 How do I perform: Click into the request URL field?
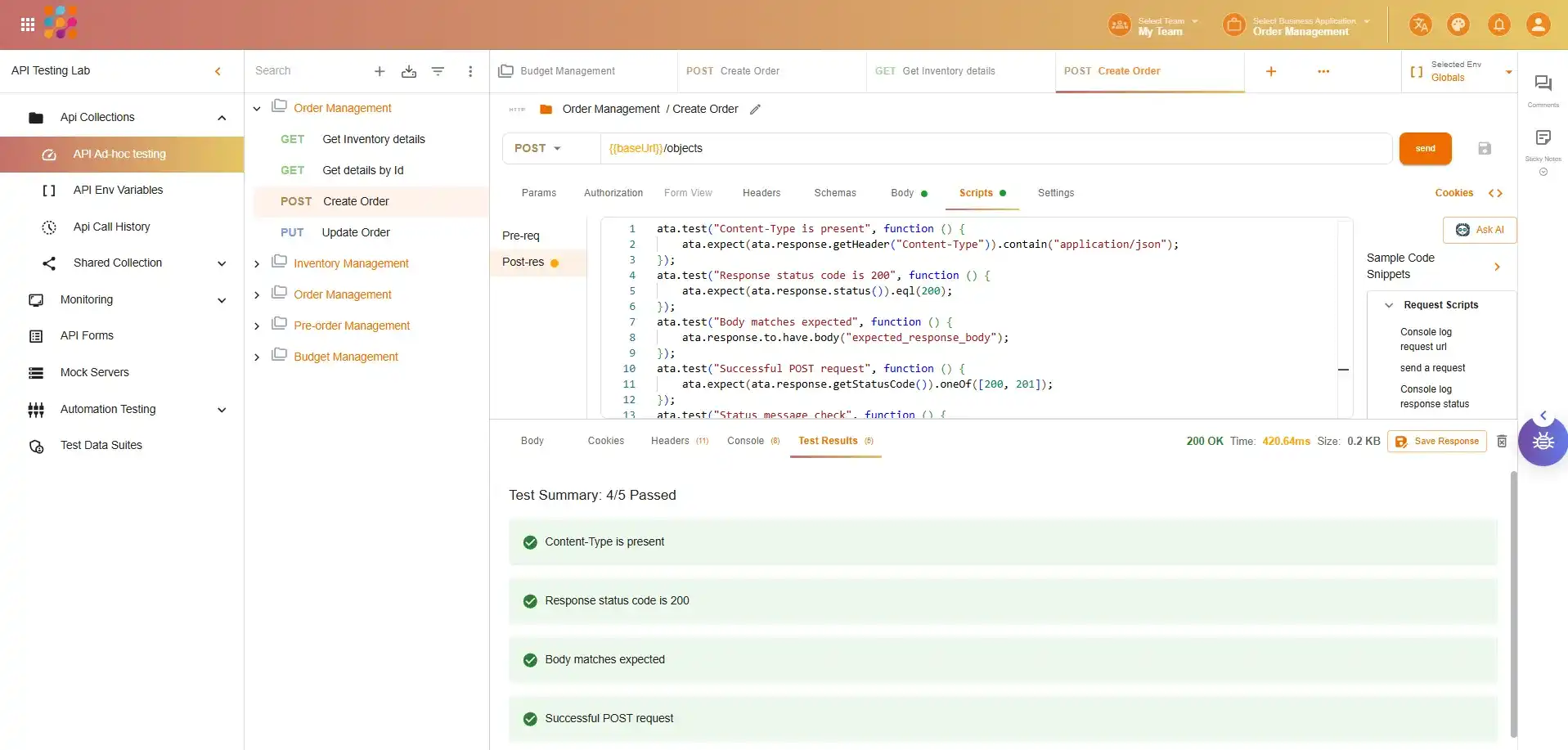coord(982,148)
